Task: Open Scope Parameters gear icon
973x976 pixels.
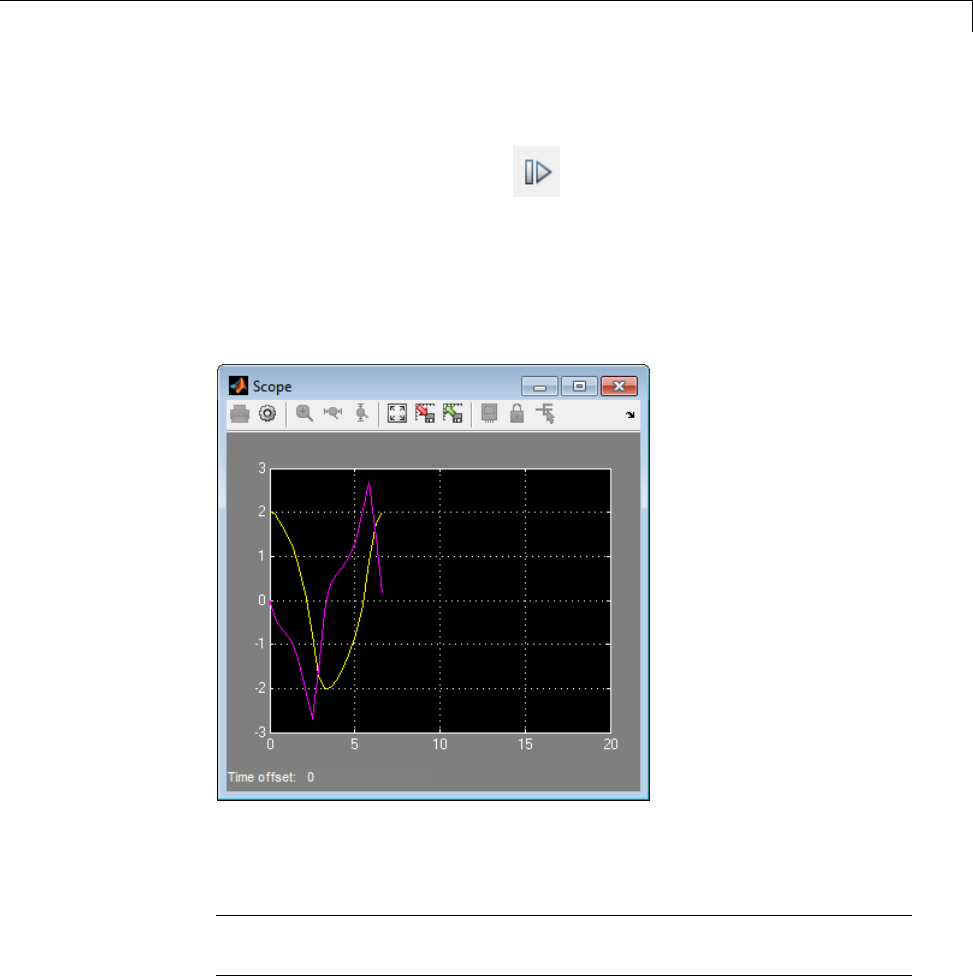Action: (268, 413)
